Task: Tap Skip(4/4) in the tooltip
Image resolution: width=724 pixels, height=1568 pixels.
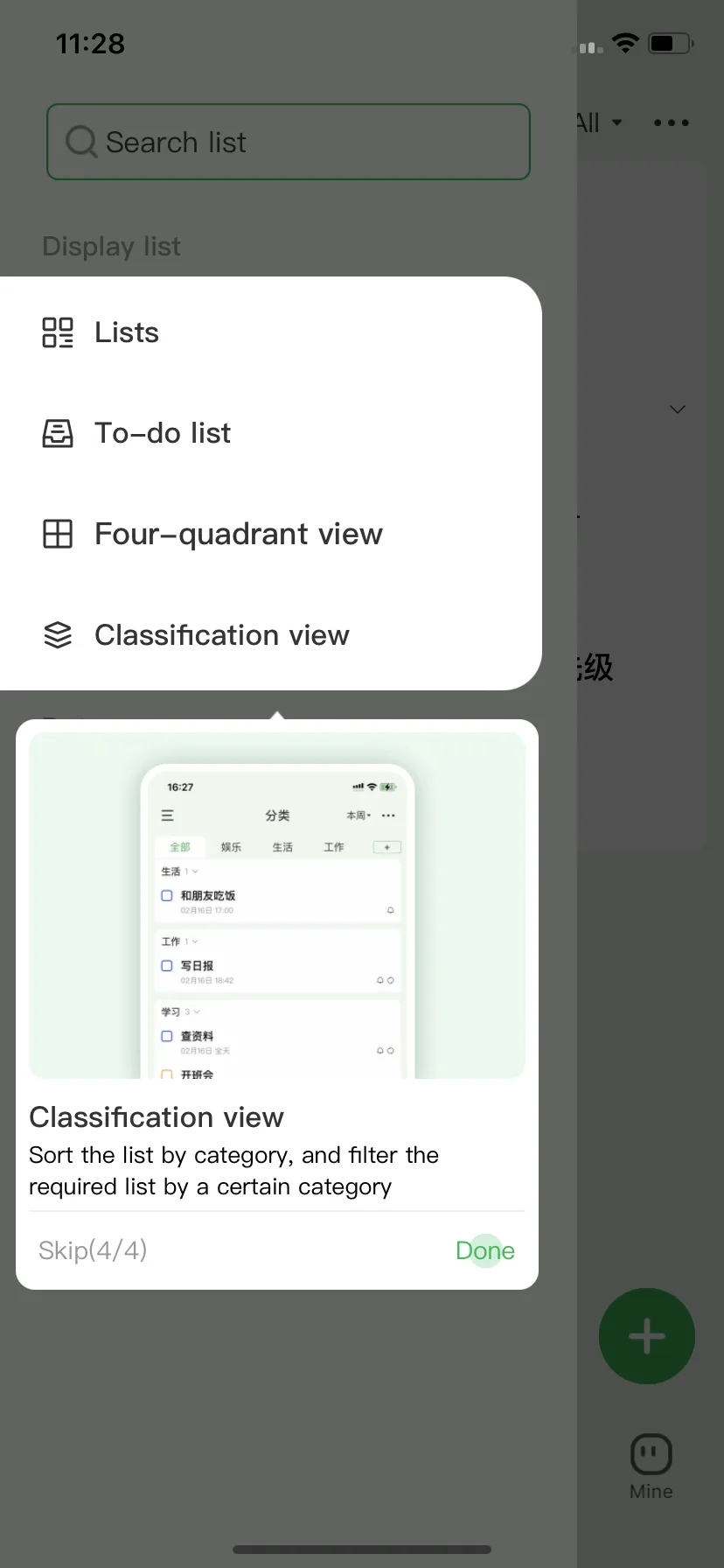Action: coord(93,1250)
